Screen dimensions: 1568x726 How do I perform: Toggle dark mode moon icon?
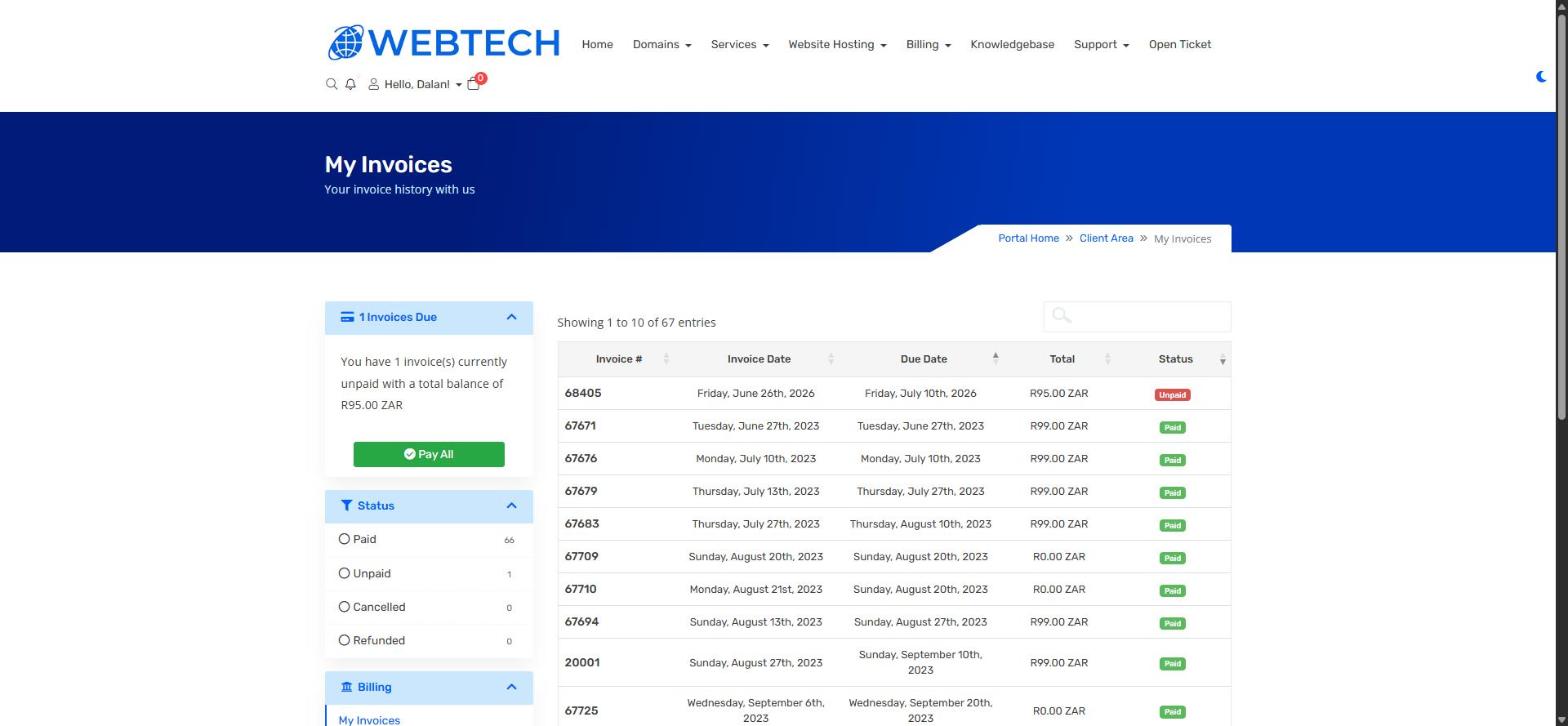[x=1542, y=76]
